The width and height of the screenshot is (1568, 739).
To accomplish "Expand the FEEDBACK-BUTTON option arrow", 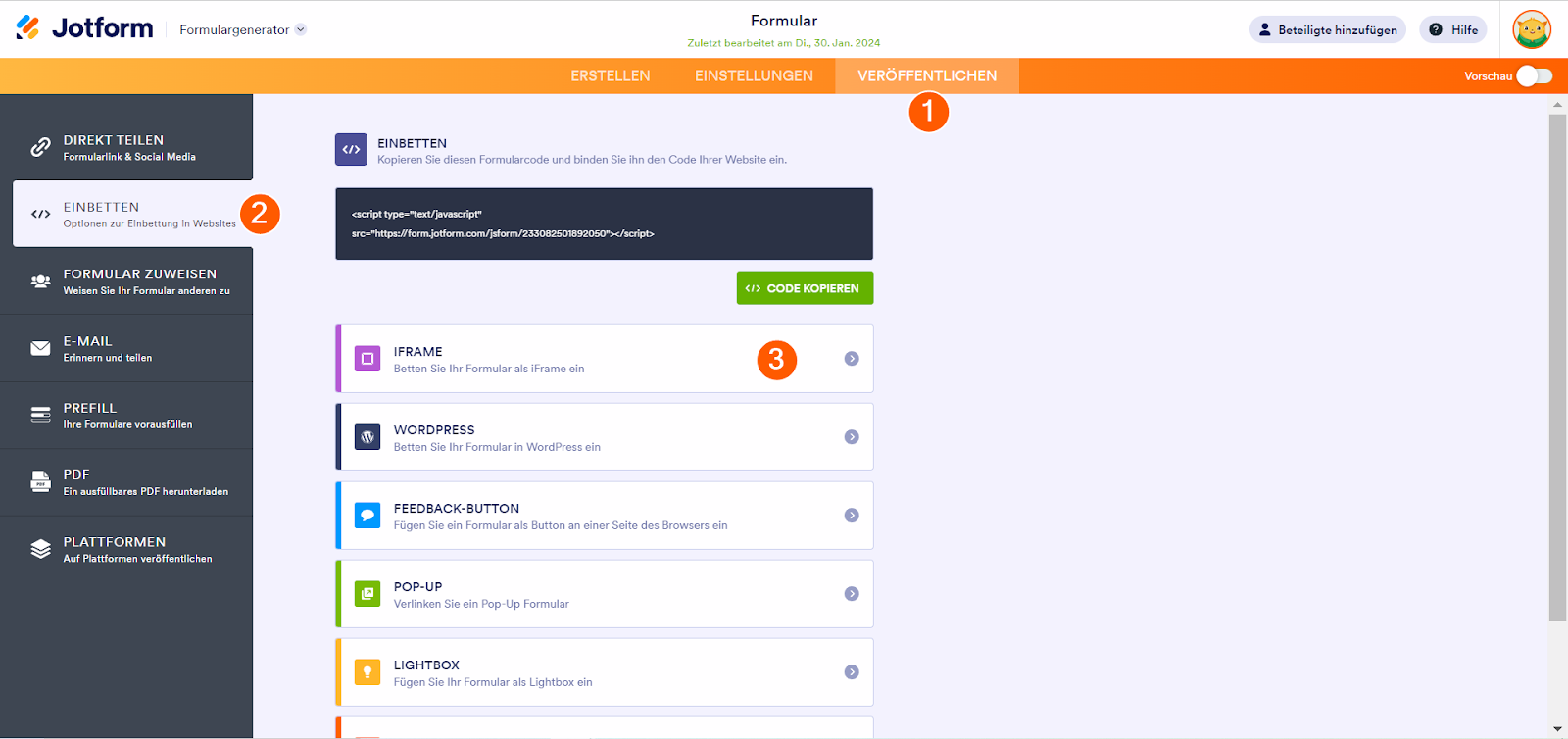I will click(852, 516).
